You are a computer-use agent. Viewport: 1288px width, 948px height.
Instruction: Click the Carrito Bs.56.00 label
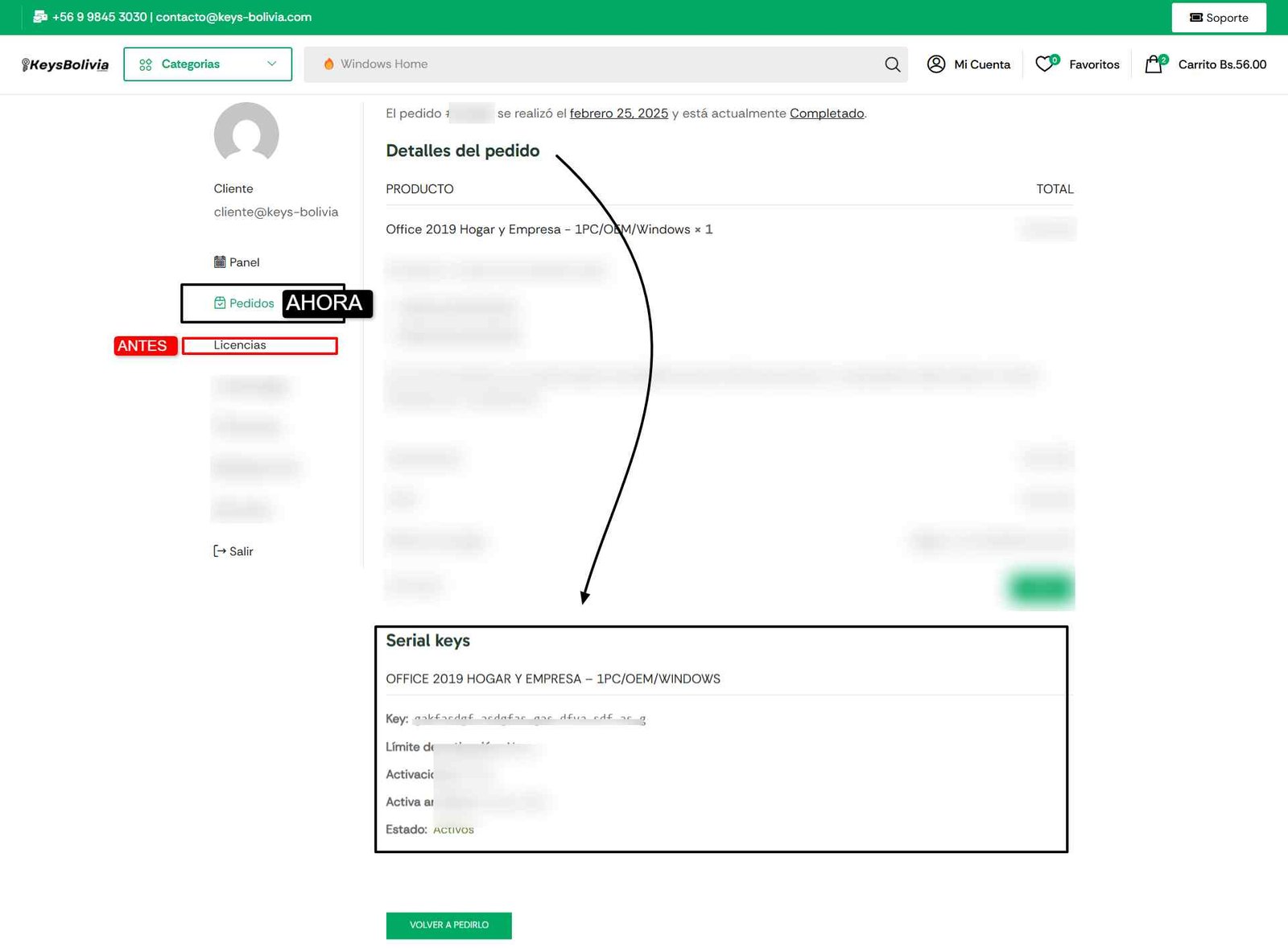click(x=1222, y=64)
